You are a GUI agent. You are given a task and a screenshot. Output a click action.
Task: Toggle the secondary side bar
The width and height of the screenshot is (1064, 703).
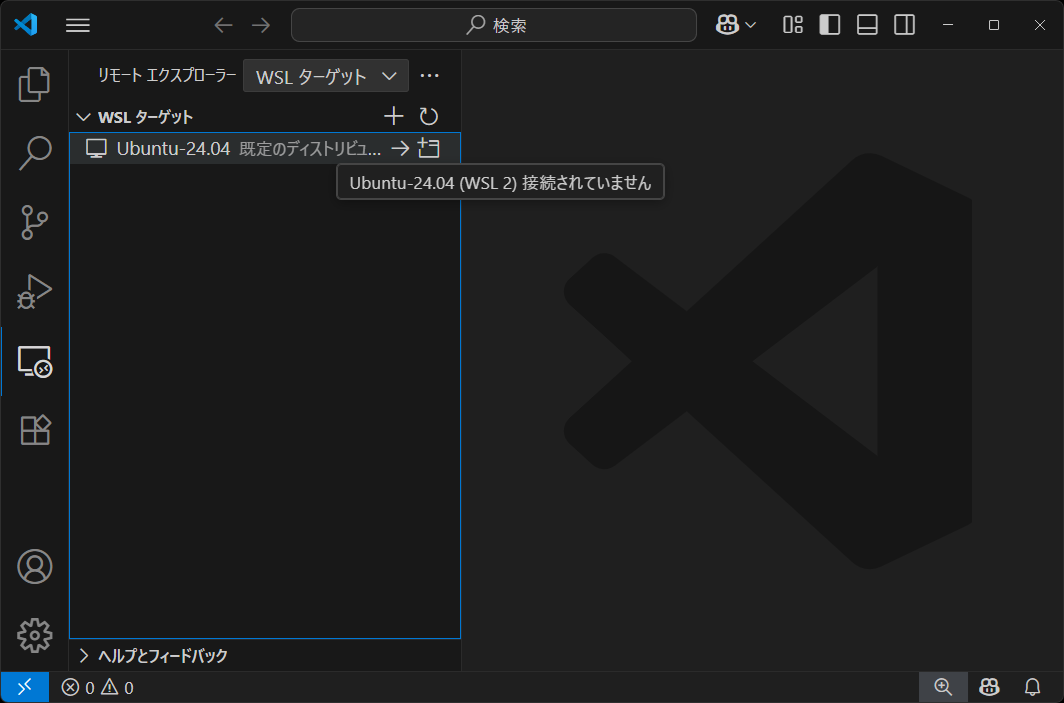(x=905, y=25)
